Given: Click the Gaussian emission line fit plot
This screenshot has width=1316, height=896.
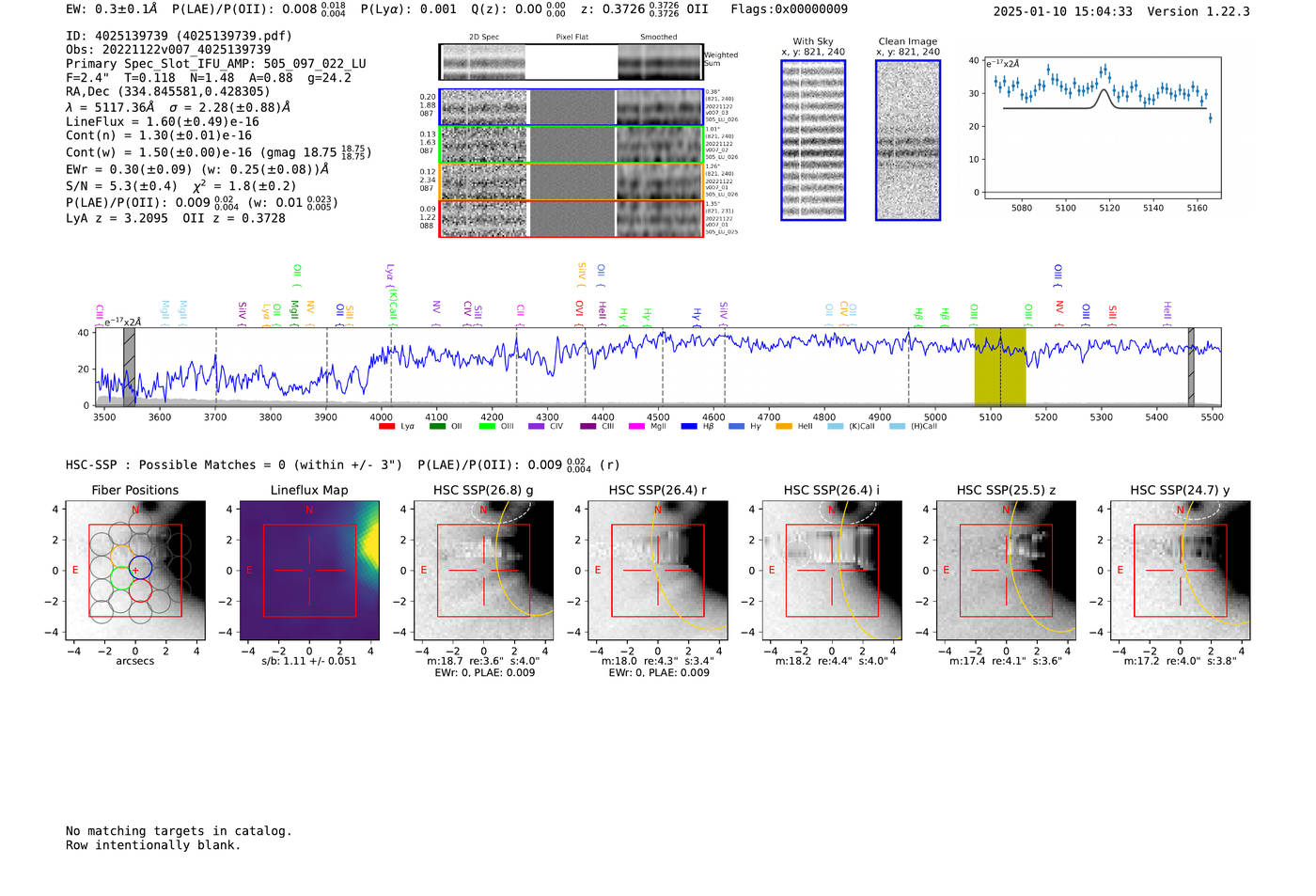Looking at the screenshot, I should pos(1102,127).
